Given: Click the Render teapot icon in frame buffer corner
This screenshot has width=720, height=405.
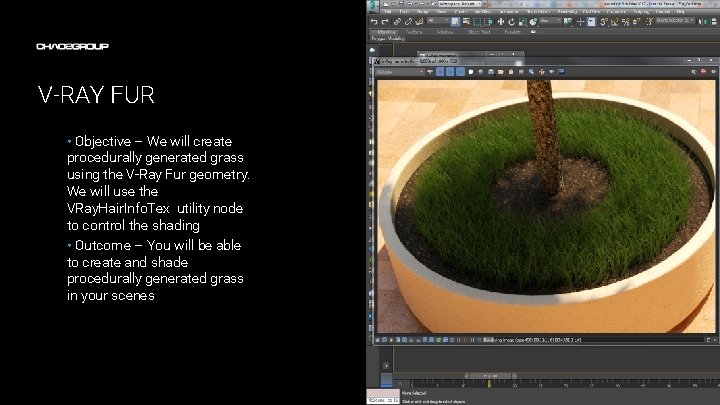Looking at the screenshot, I should (714, 72).
